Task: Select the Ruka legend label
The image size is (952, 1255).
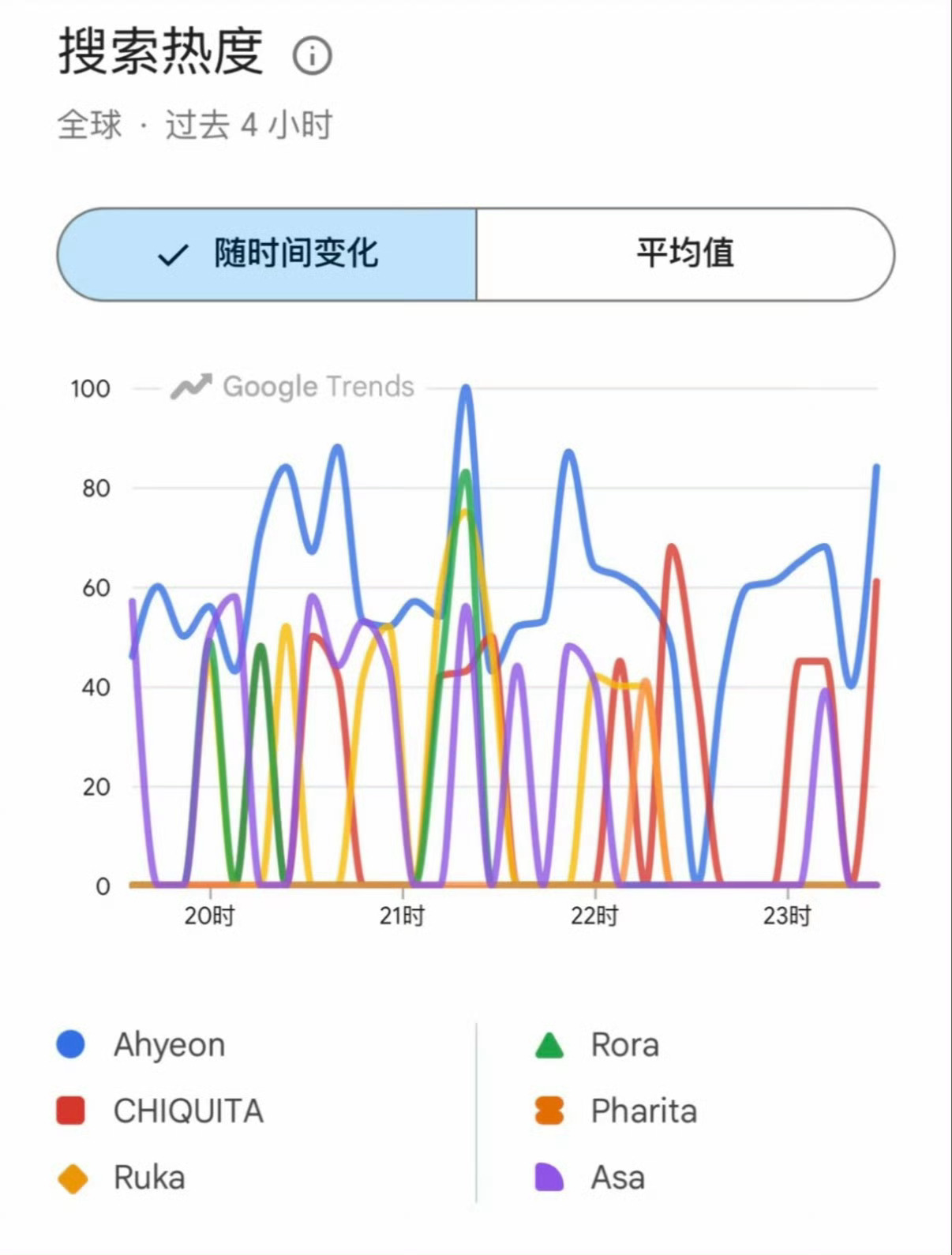Action: point(149,1177)
